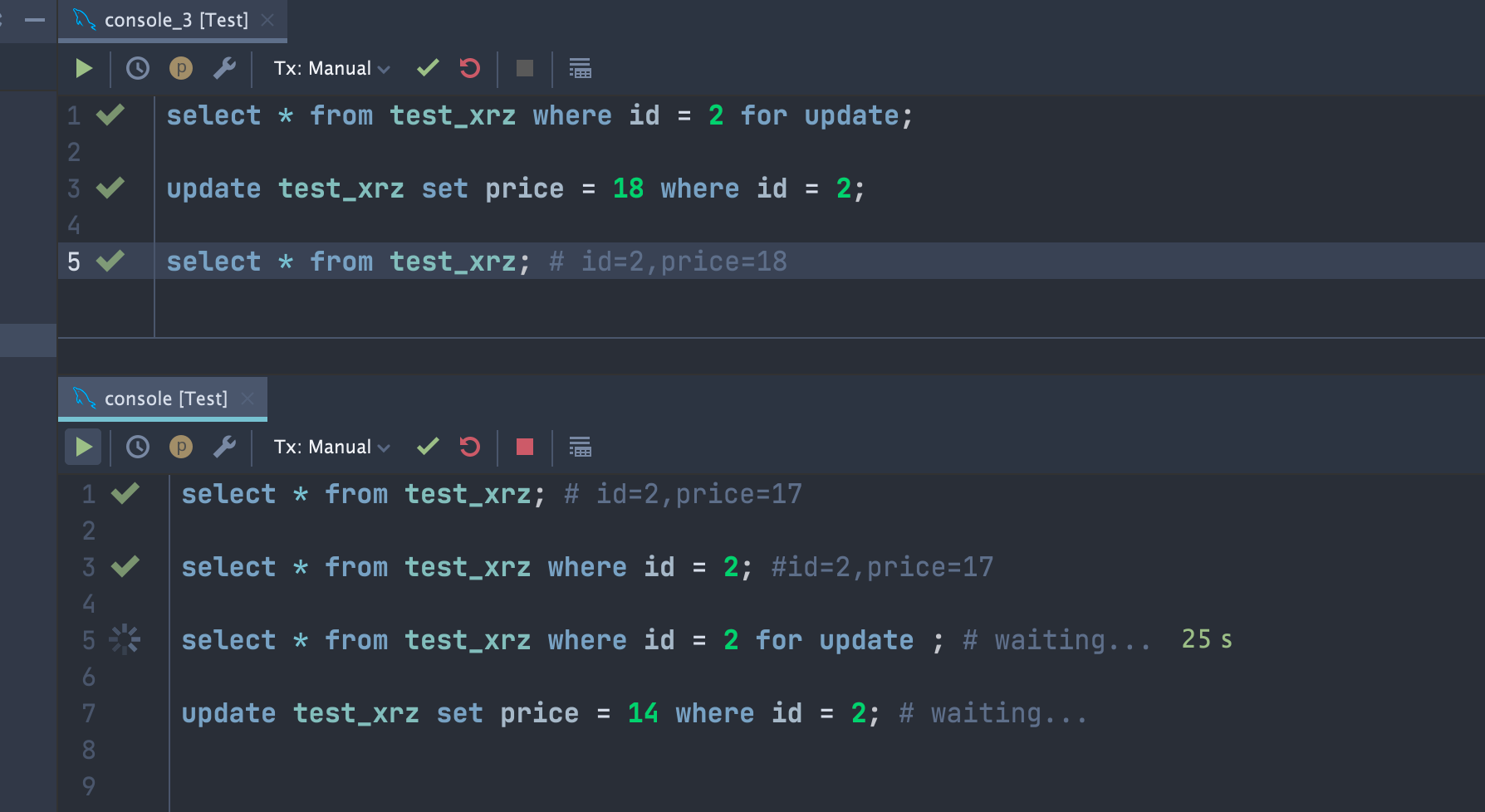Screen dimensions: 1485x812
Task: Switch to console_3 [Test] tab
Action: coord(176,20)
